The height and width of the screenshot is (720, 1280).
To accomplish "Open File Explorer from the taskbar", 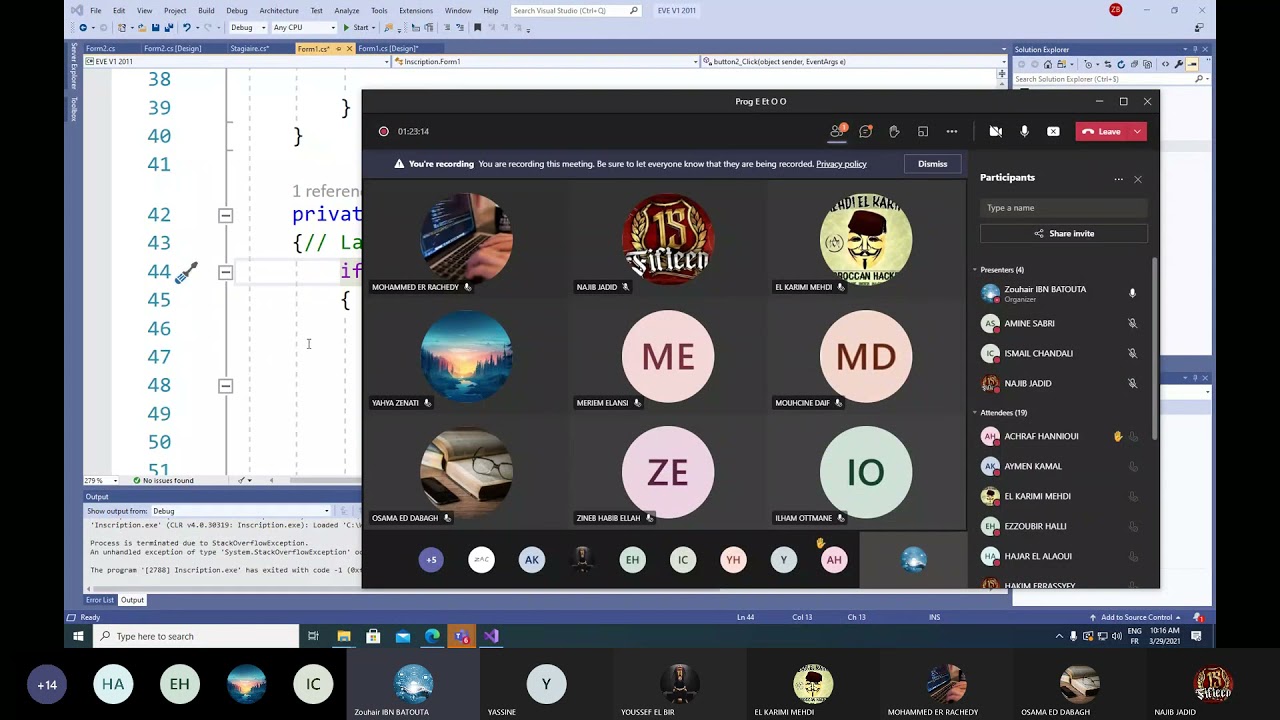I will pos(344,636).
